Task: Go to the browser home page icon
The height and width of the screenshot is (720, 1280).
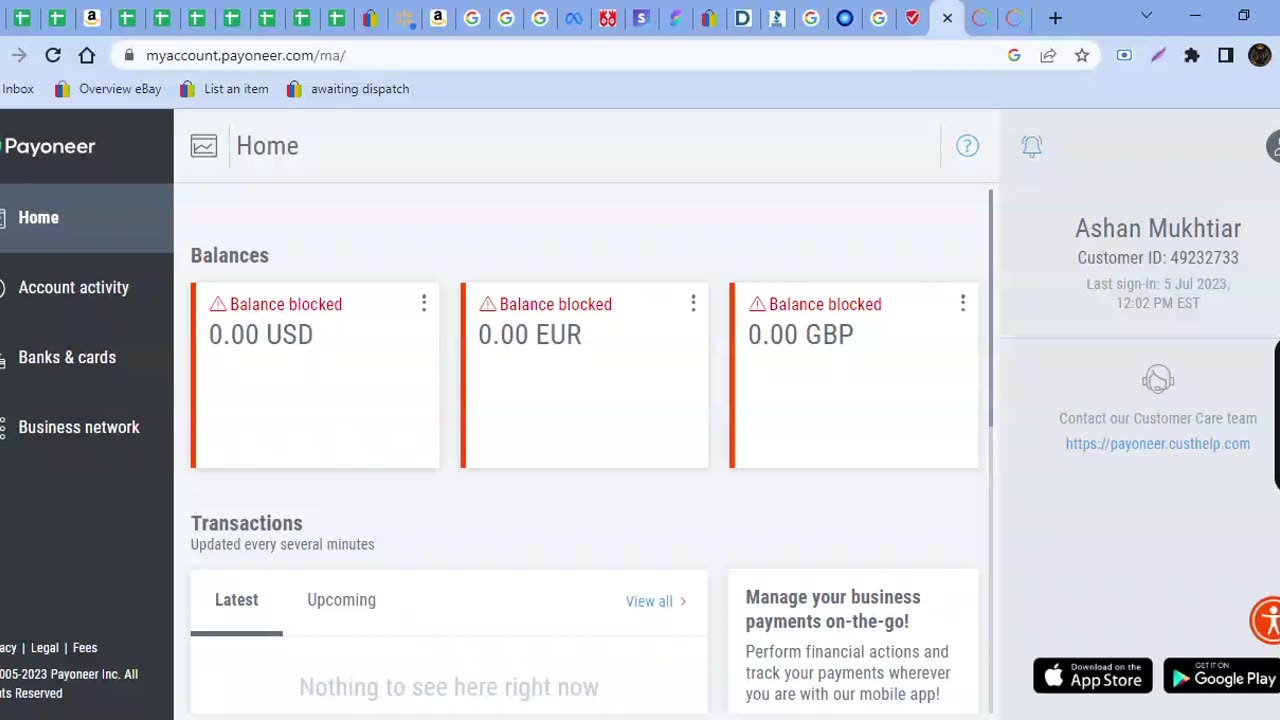Action: 87,56
